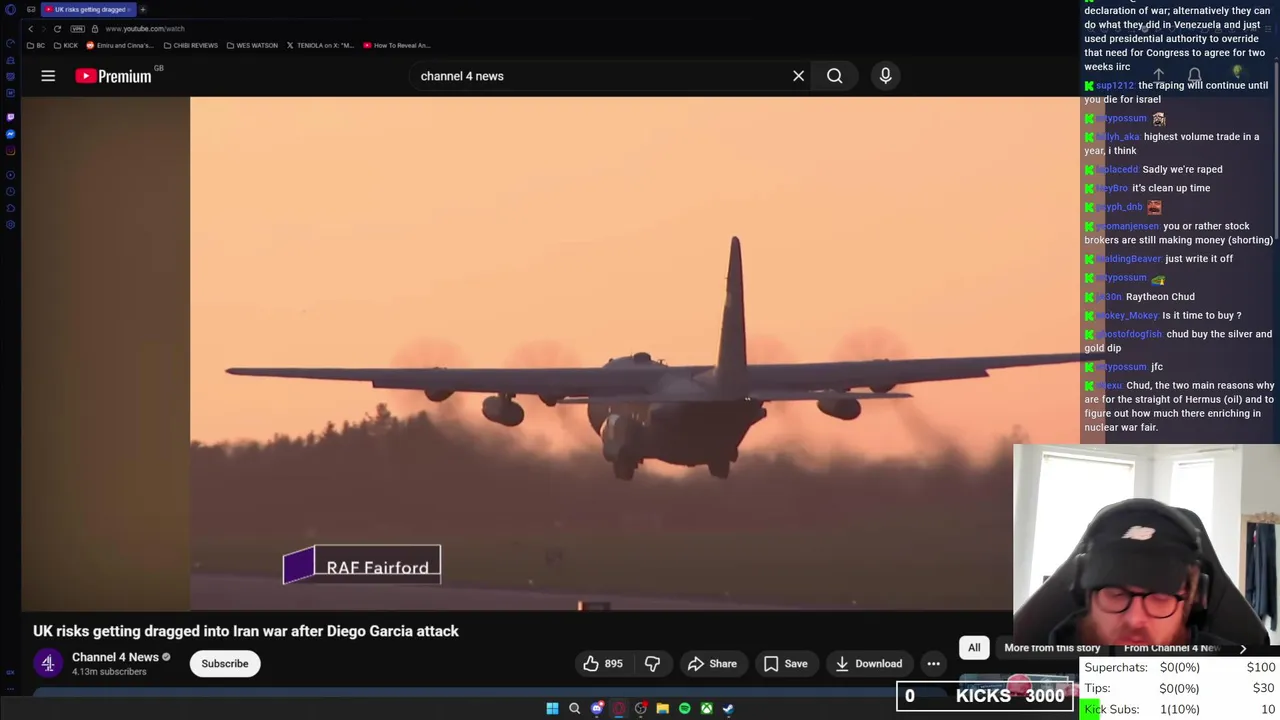Open Channel 4 News channel name link
The height and width of the screenshot is (720, 1280).
[115, 657]
